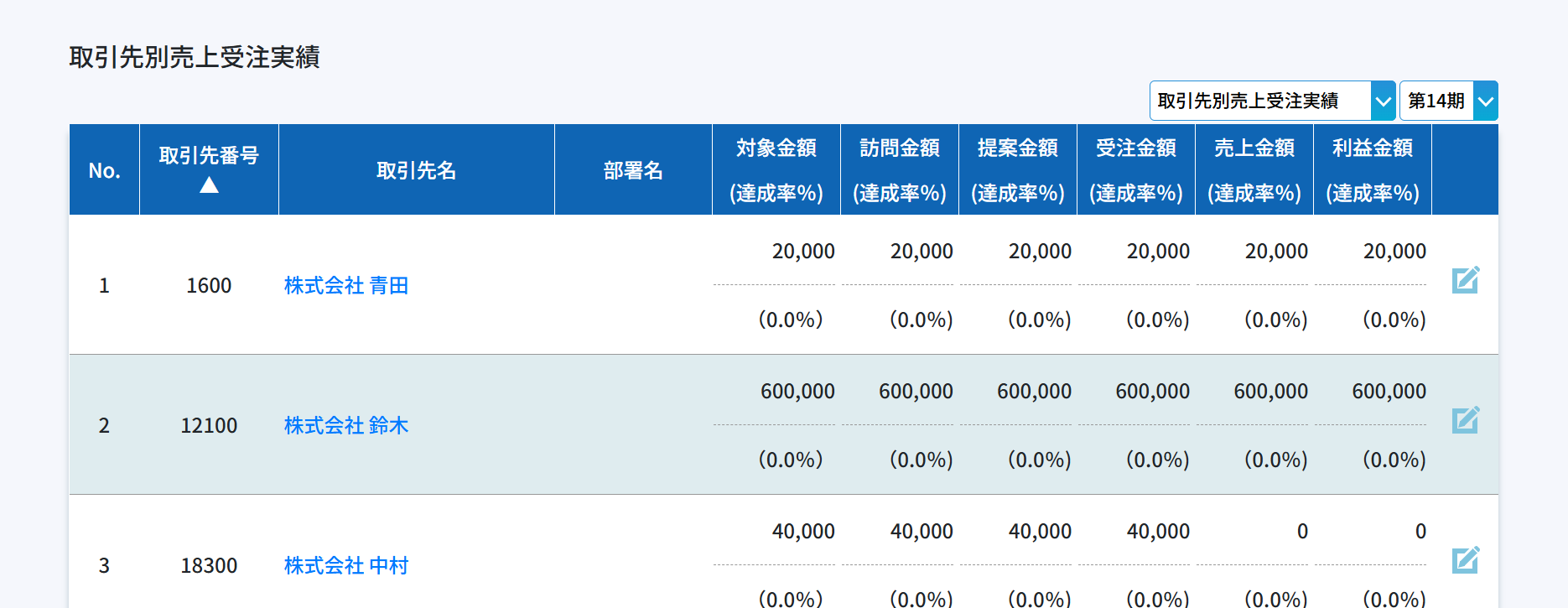
Task: Click edit icon for 株式会社 鈴木 row
Action: pyautogui.click(x=1465, y=420)
